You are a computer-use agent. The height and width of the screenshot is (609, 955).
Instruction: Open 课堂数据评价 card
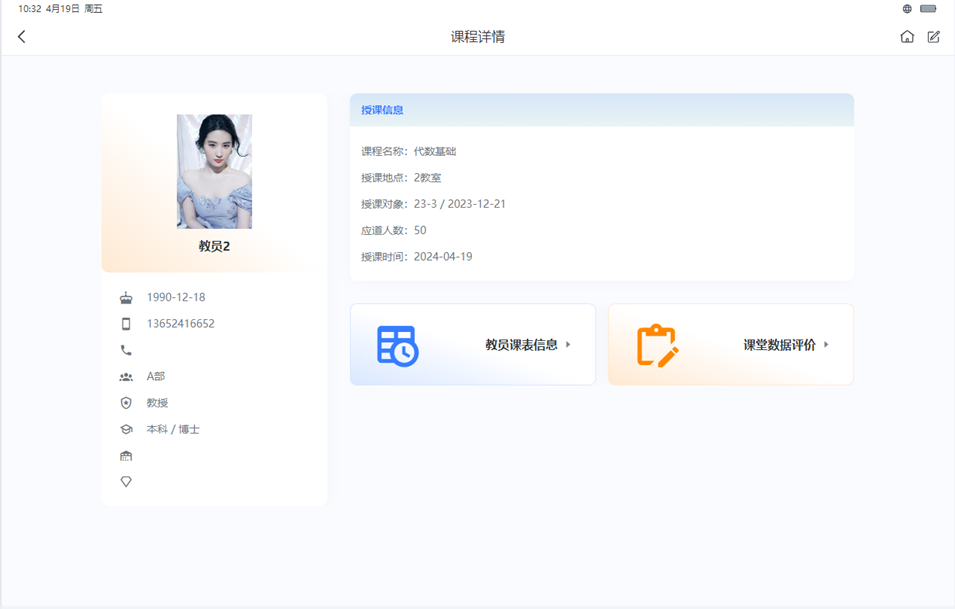731,345
